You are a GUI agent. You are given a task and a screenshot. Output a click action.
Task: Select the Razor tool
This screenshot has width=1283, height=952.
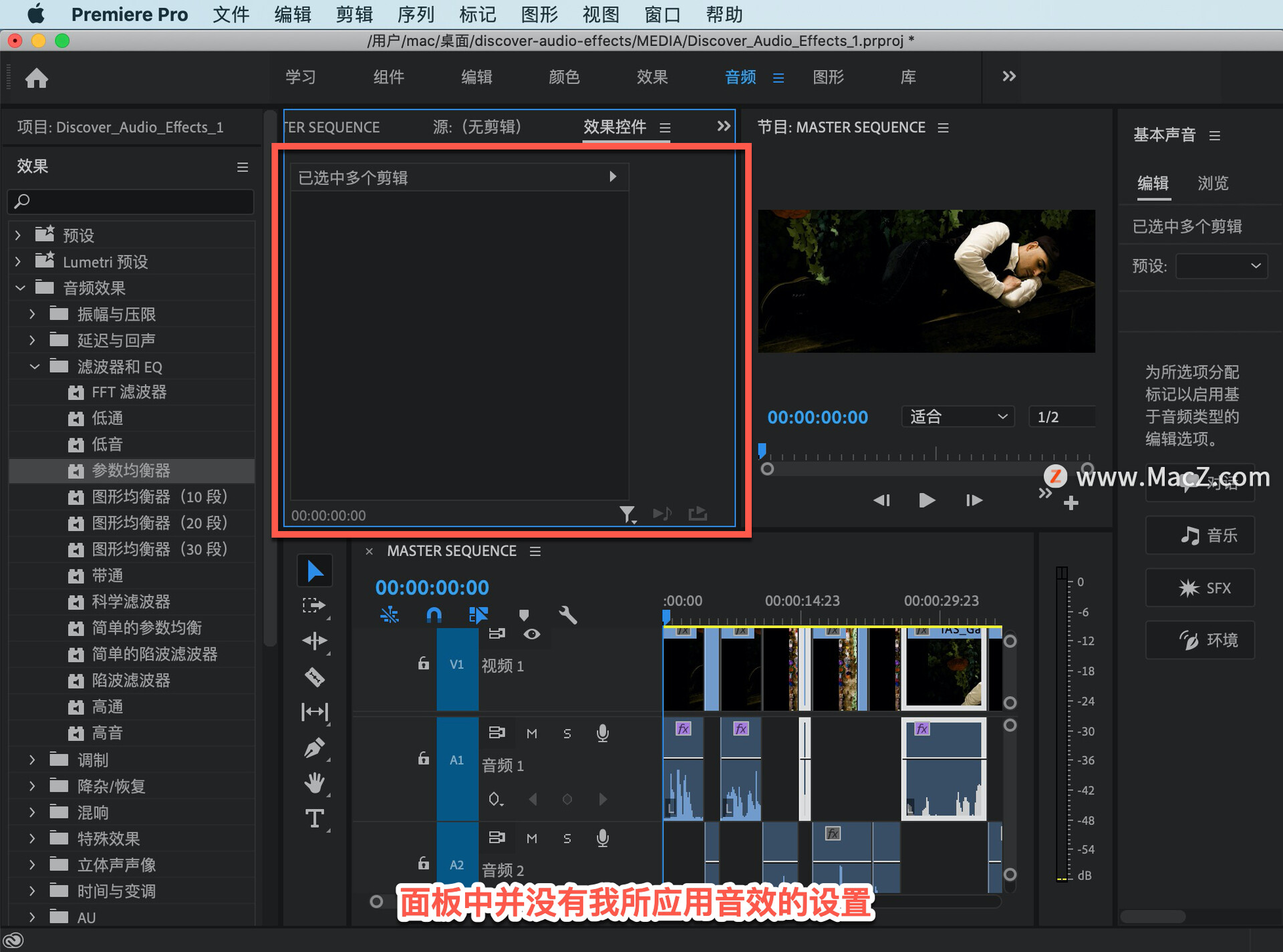[314, 677]
